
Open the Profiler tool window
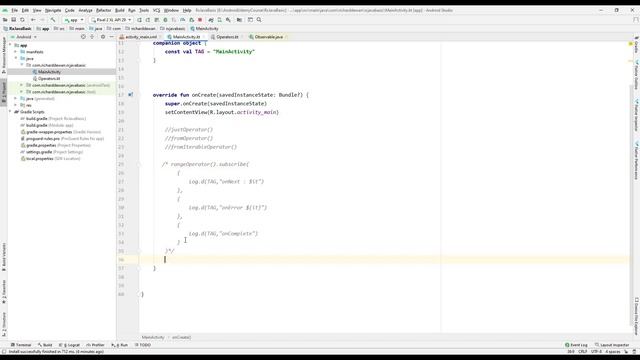point(95,345)
